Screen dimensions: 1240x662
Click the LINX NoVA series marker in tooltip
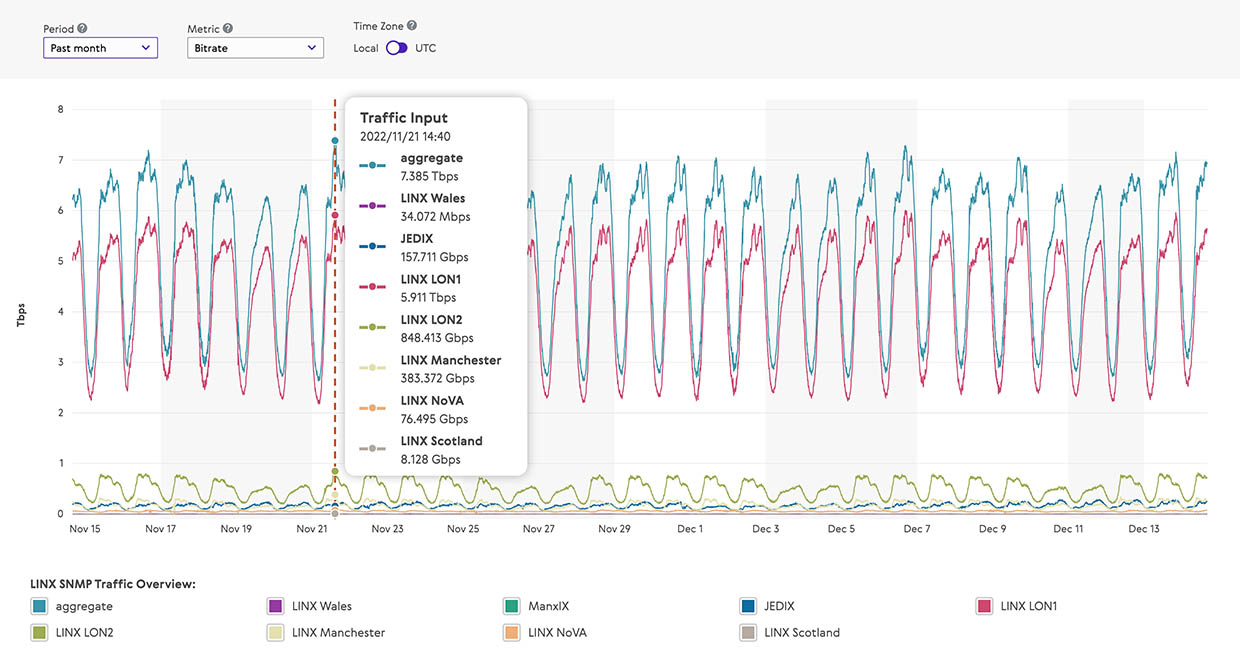(x=372, y=407)
